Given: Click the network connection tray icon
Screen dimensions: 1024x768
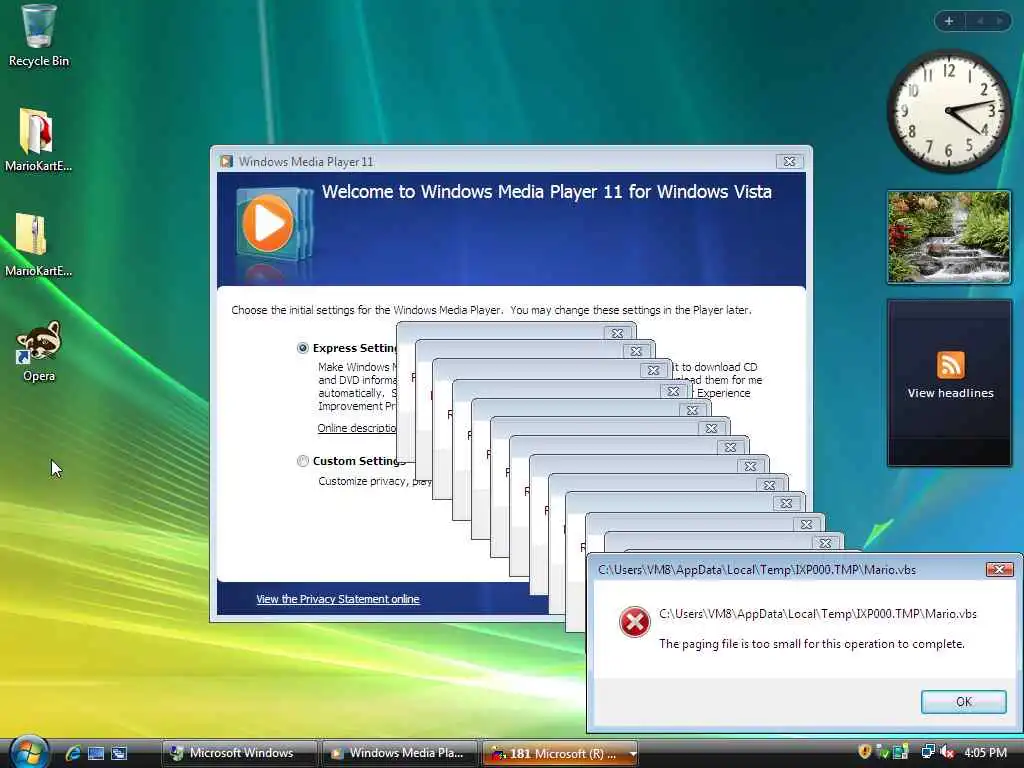Looking at the screenshot, I should [927, 752].
